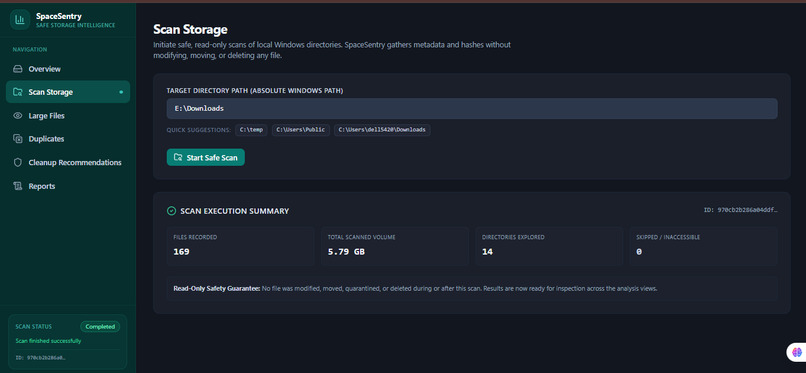Click the green active dot beside Scan Storage
The width and height of the screenshot is (806, 373).
pyautogui.click(x=121, y=92)
